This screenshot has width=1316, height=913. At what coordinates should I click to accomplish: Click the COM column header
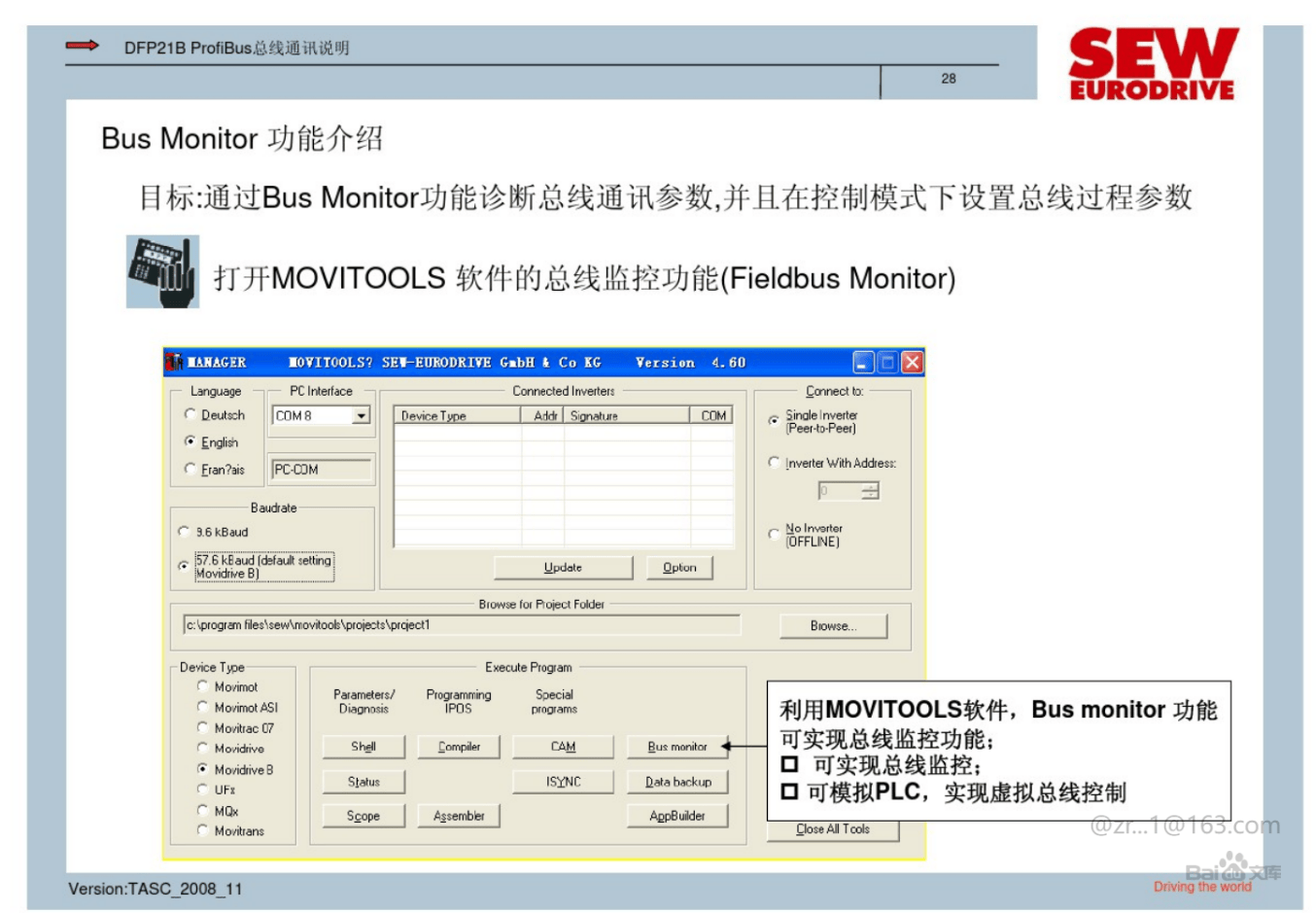click(711, 415)
